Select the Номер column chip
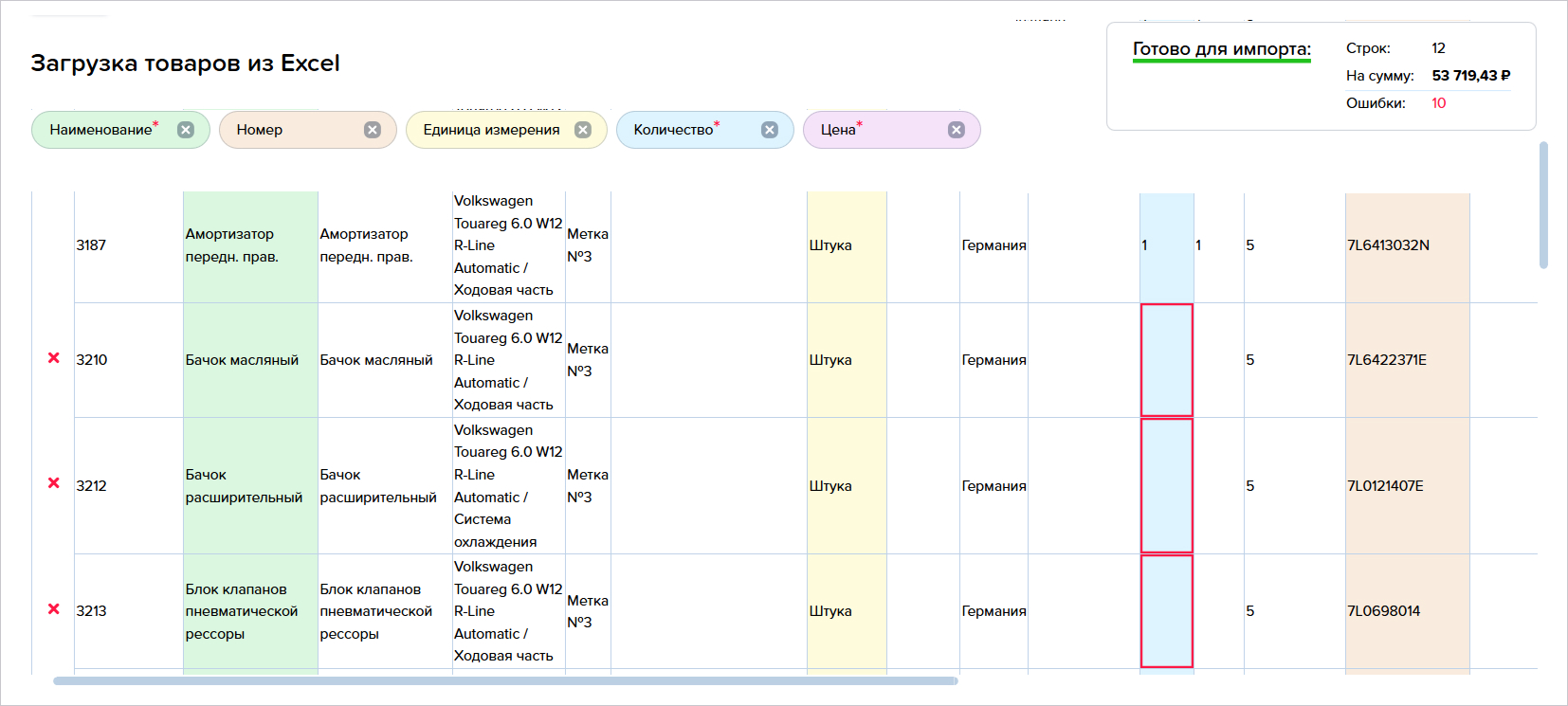The image size is (1568, 706). pos(307,130)
